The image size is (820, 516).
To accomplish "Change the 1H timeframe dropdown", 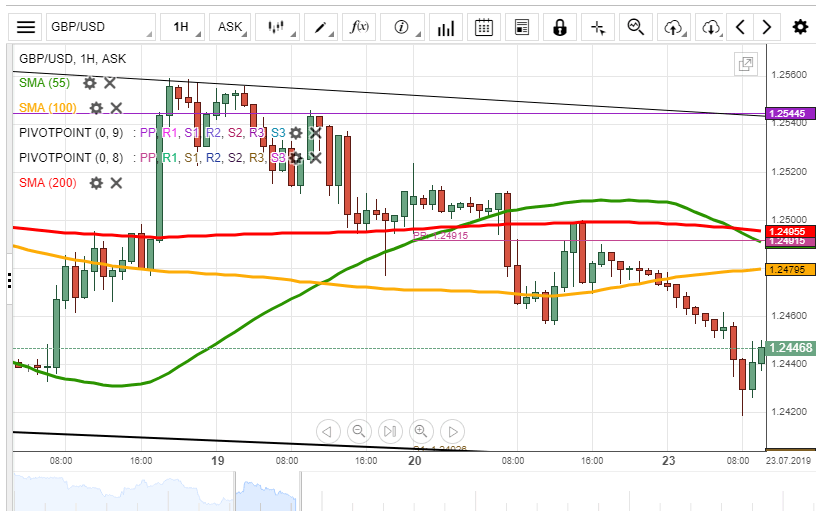I will pyautogui.click(x=183, y=27).
